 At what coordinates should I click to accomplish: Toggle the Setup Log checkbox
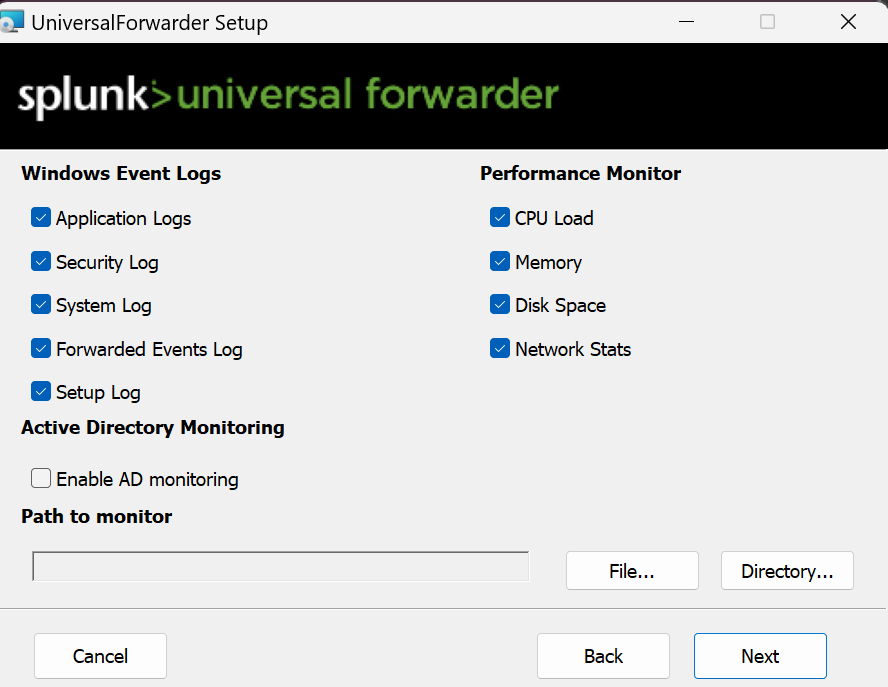pyautogui.click(x=41, y=391)
